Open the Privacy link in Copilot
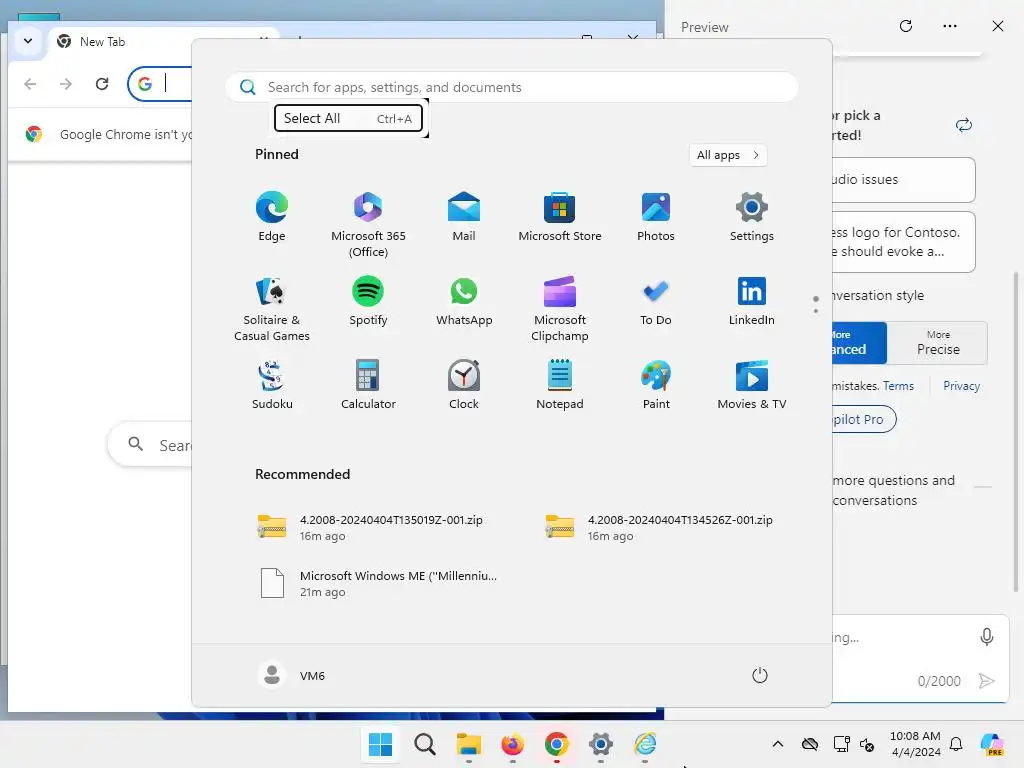1024x768 pixels. (x=961, y=386)
